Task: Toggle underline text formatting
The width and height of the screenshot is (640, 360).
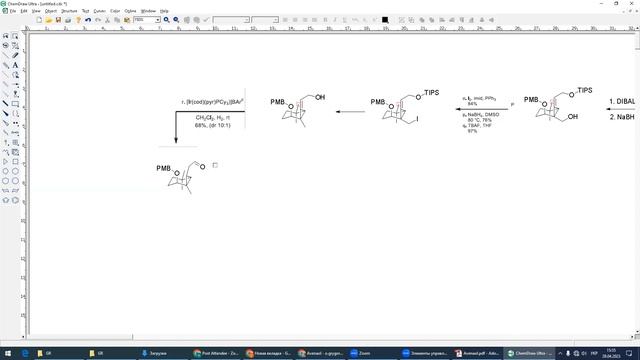Action: click(x=344, y=20)
